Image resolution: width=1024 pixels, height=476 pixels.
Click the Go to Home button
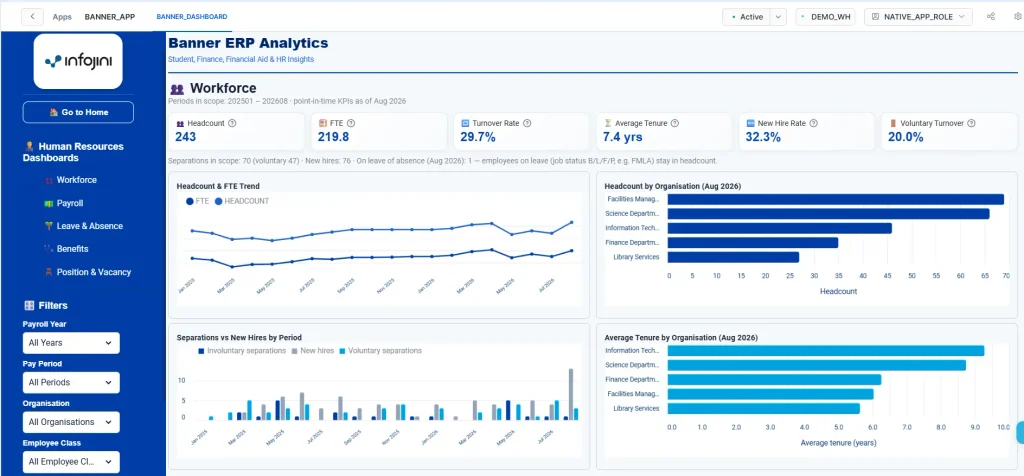tap(78, 112)
